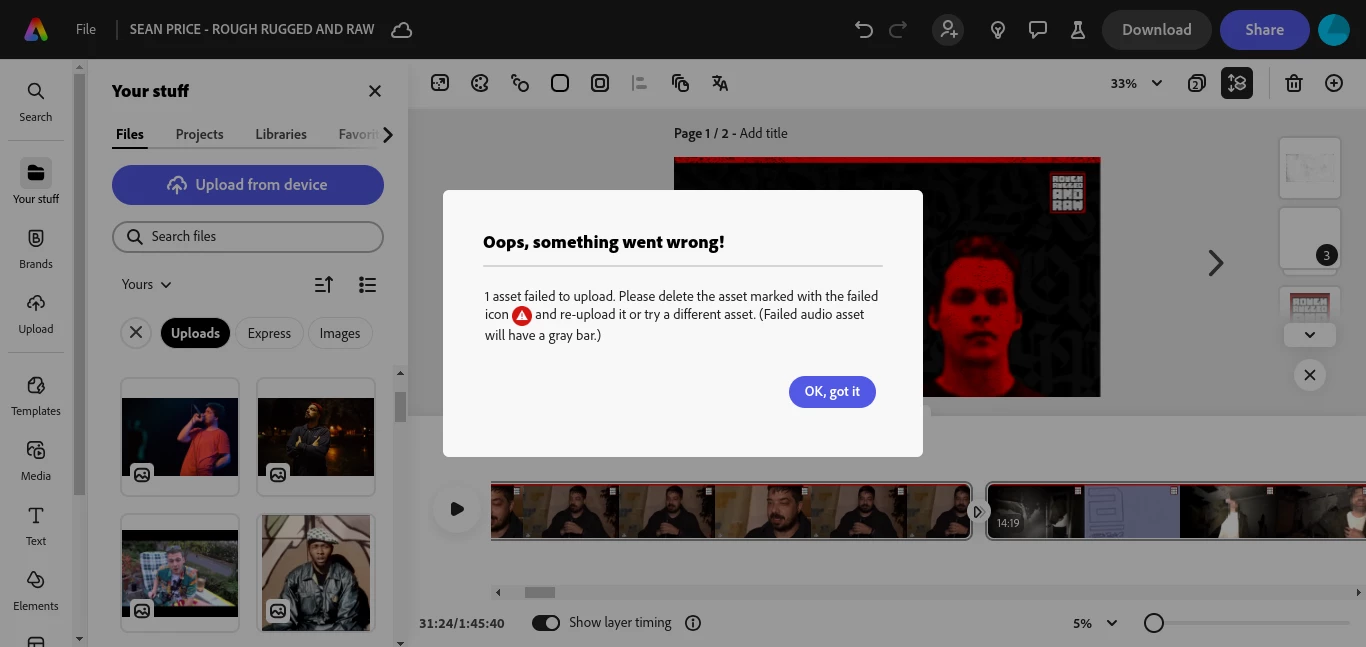Image resolution: width=1366 pixels, height=647 pixels.
Task: Select the rapper in orange shirt thumbnail
Action: [x=180, y=437]
